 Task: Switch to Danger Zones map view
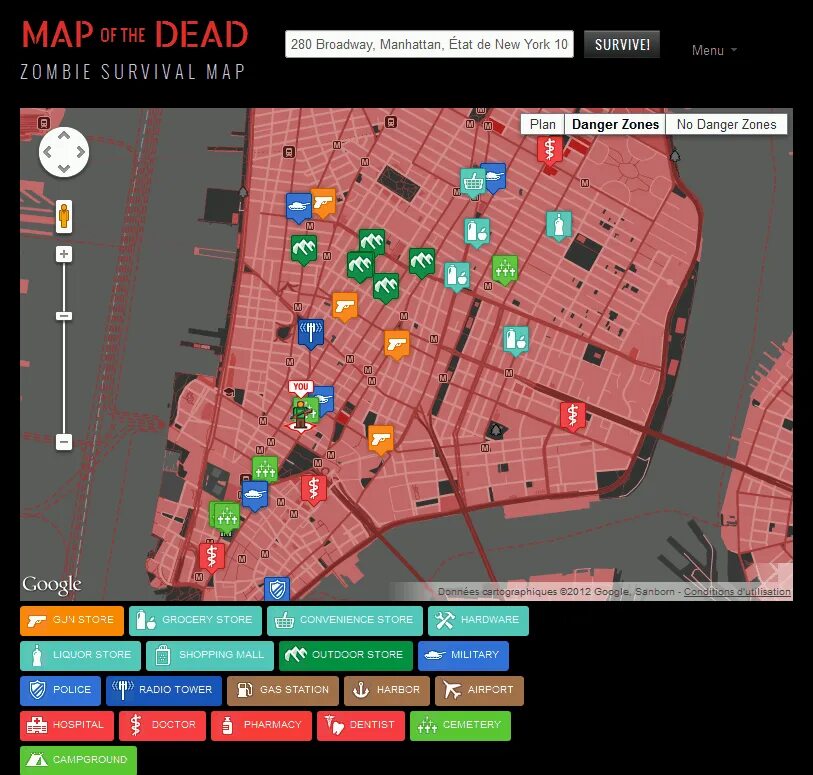click(615, 124)
